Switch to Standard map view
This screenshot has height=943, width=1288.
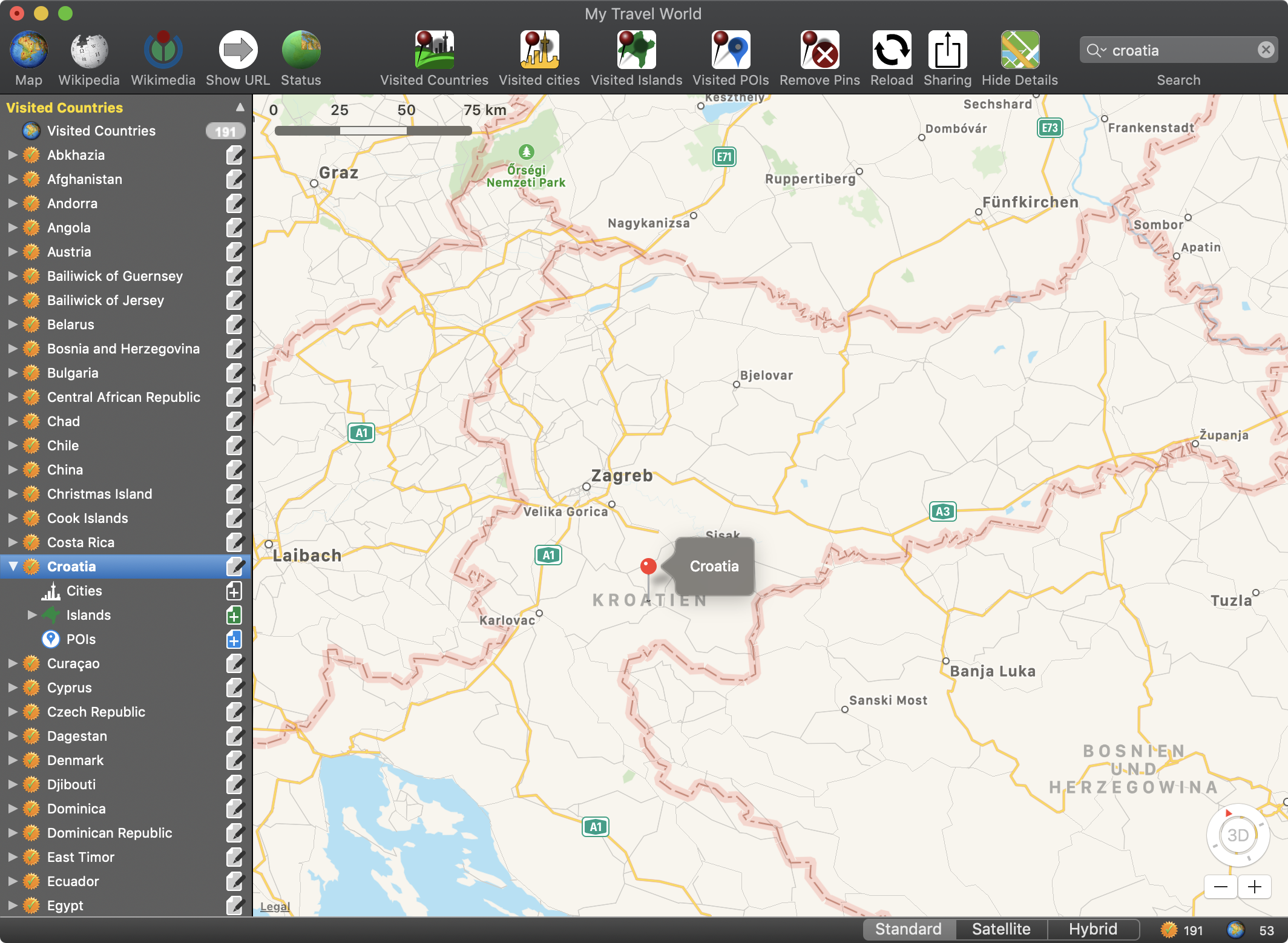point(908,929)
